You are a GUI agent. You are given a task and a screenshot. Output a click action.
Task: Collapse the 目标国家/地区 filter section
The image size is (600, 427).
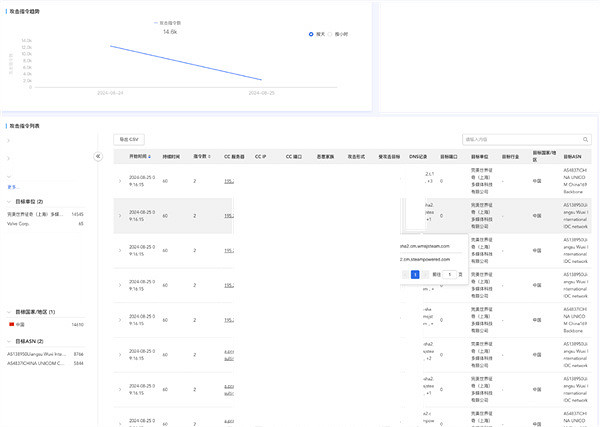pyautogui.click(x=9, y=312)
